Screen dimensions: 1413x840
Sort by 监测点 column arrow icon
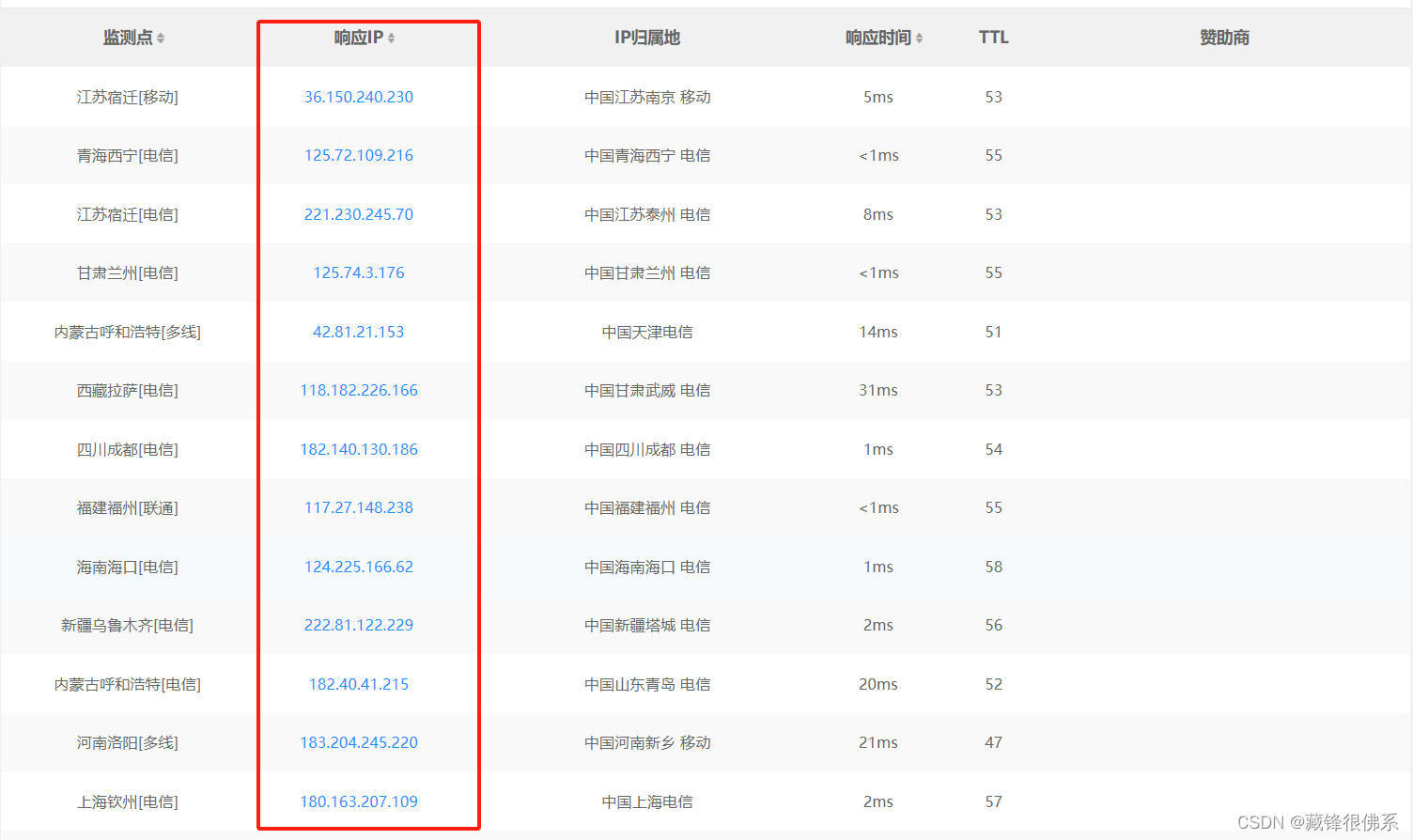pyautogui.click(x=161, y=39)
